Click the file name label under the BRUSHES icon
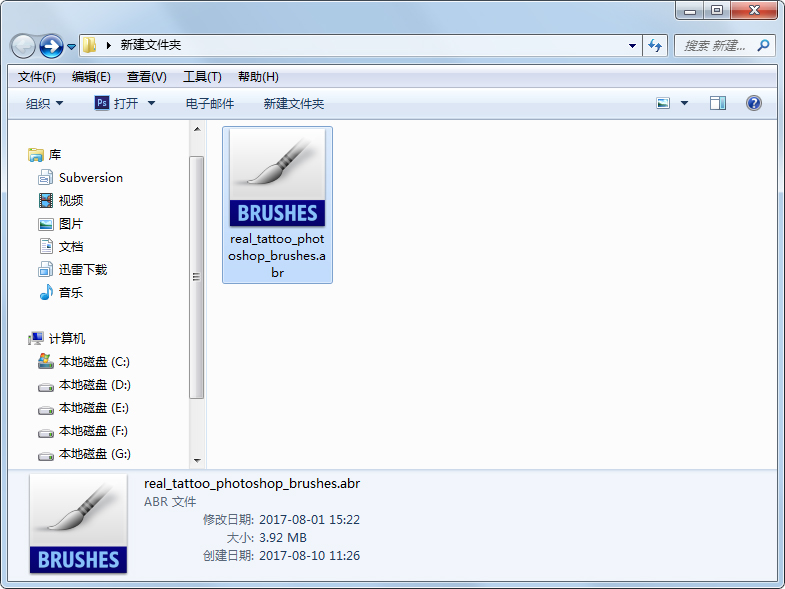 tap(277, 256)
